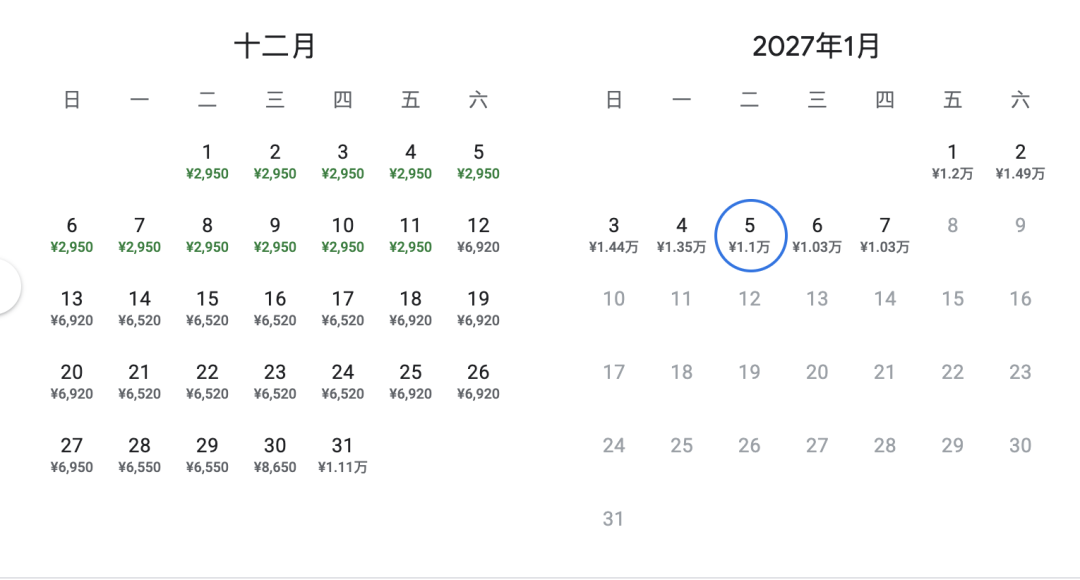Viewport: 1080px width, 580px height.
Task: Select December 14 priced ¥6,520
Action: pyautogui.click(x=140, y=308)
